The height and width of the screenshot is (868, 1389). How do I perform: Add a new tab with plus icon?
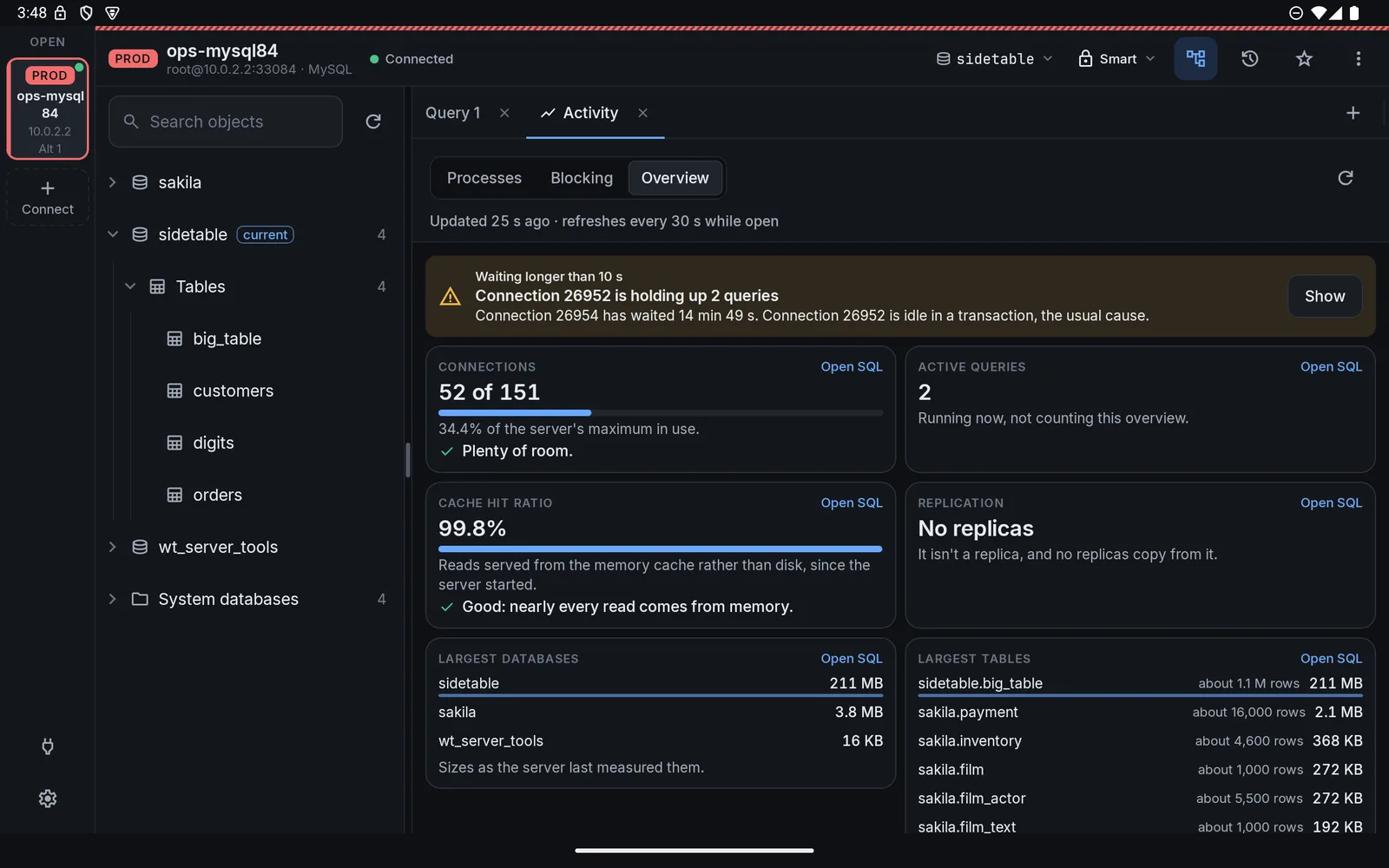(1353, 113)
